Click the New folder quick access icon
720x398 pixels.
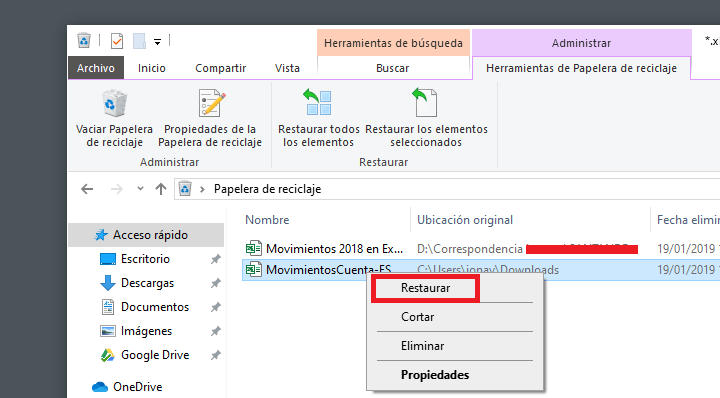click(140, 41)
